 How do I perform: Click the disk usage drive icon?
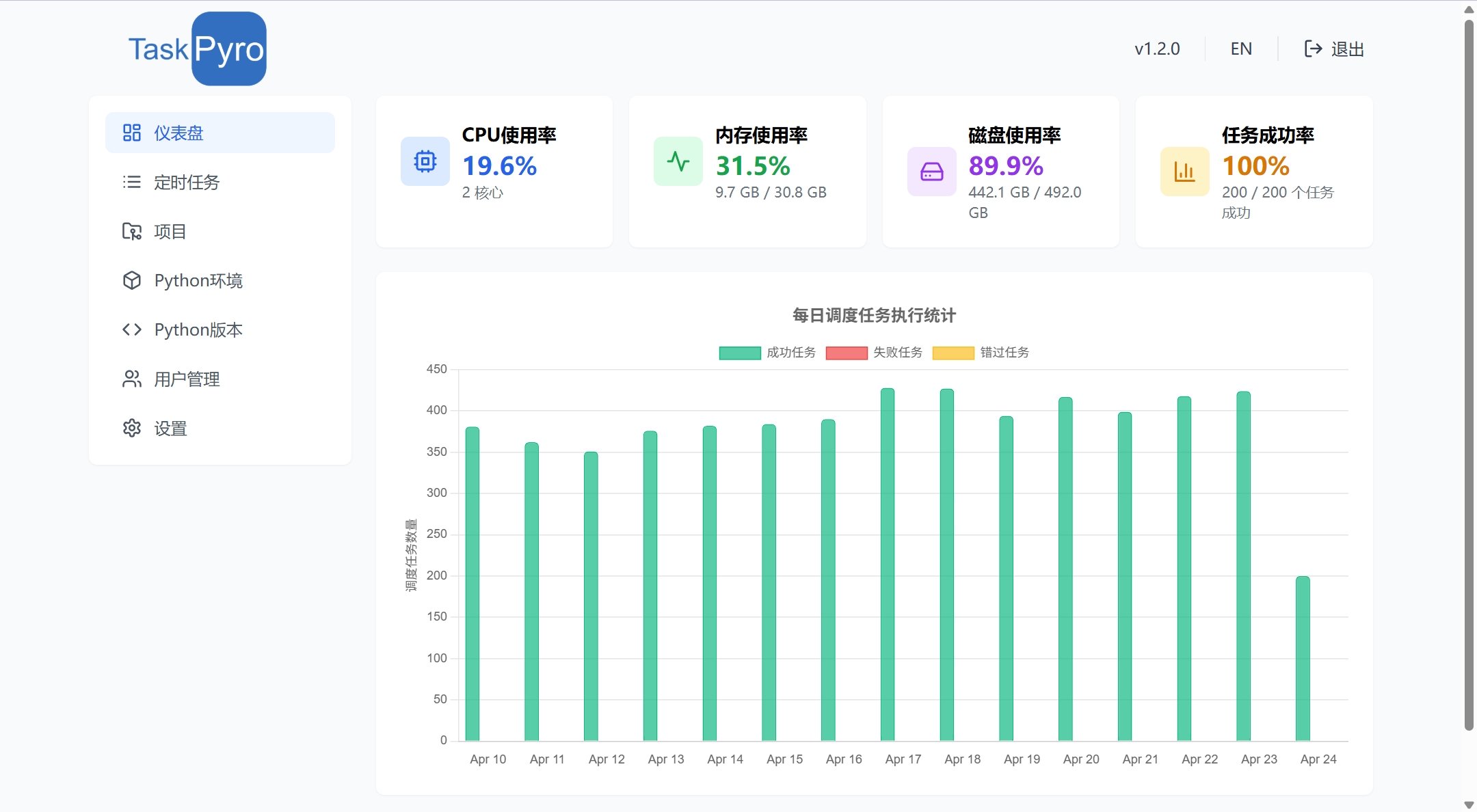(x=931, y=172)
